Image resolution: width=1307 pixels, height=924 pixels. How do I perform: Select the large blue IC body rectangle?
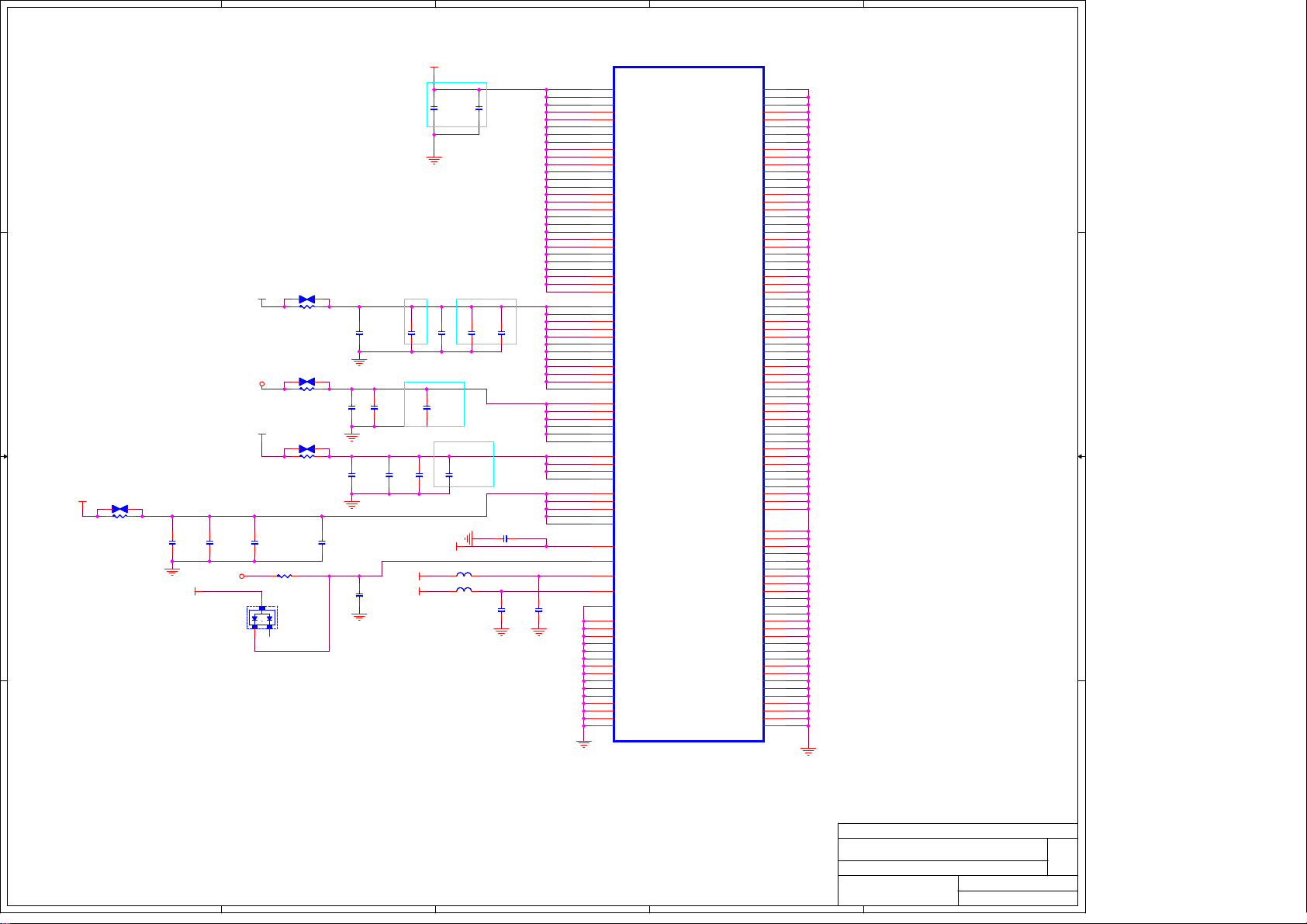(689, 404)
